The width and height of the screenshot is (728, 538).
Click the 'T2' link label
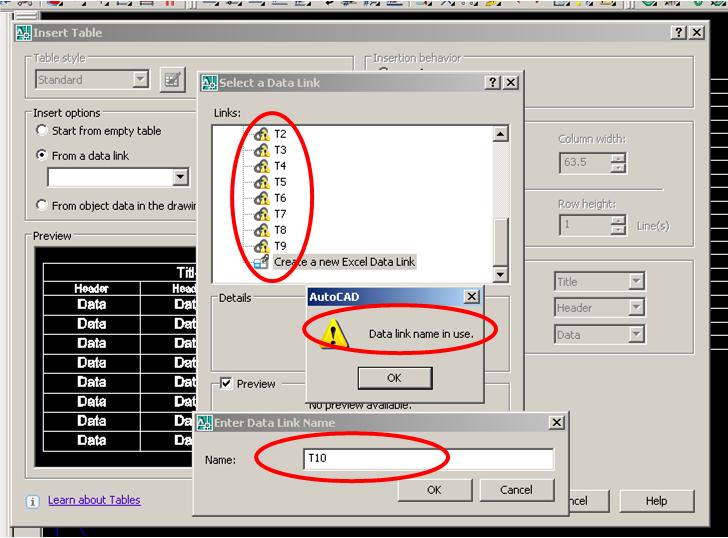click(280, 134)
